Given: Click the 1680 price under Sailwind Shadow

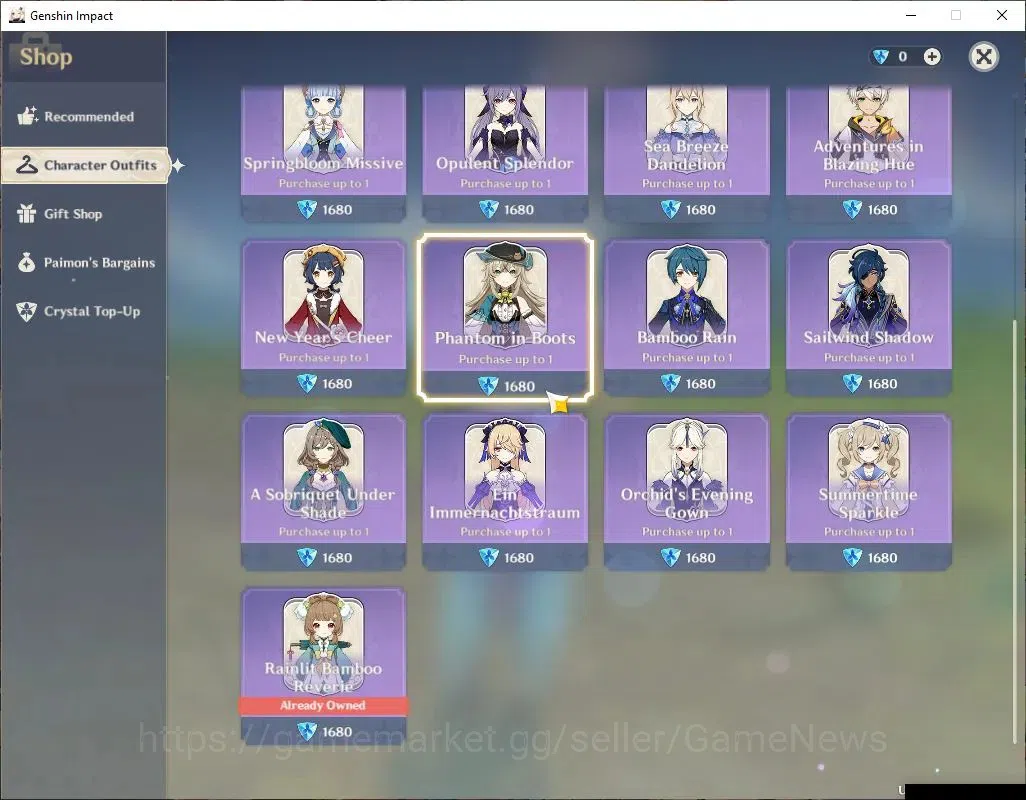Looking at the screenshot, I should coord(882,384).
